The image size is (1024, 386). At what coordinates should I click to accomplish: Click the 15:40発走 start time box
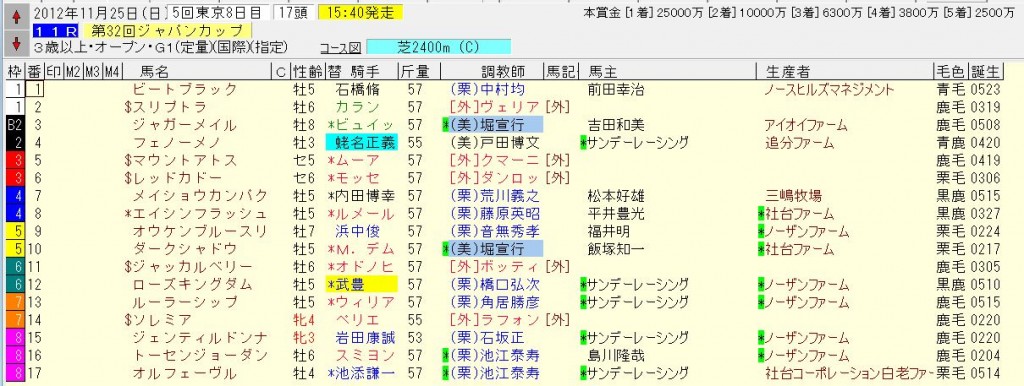(361, 13)
